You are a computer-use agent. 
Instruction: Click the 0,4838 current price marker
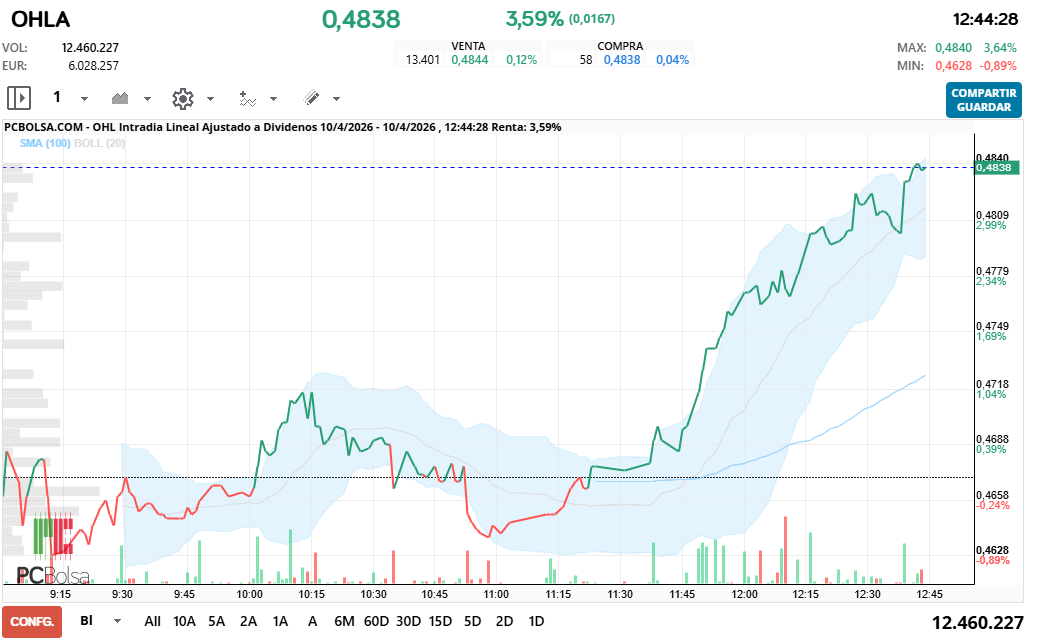(997, 168)
